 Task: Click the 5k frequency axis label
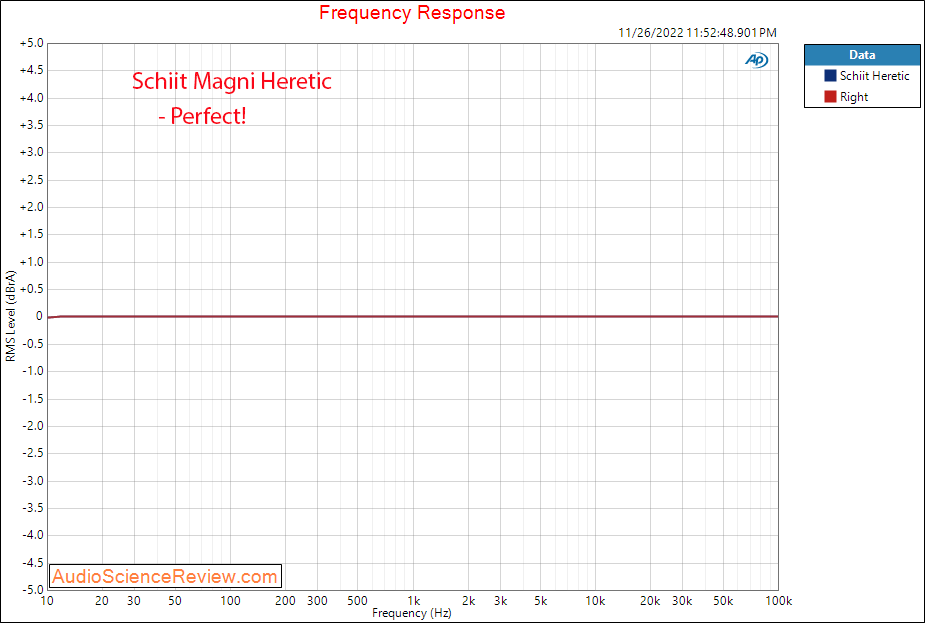pyautogui.click(x=540, y=601)
